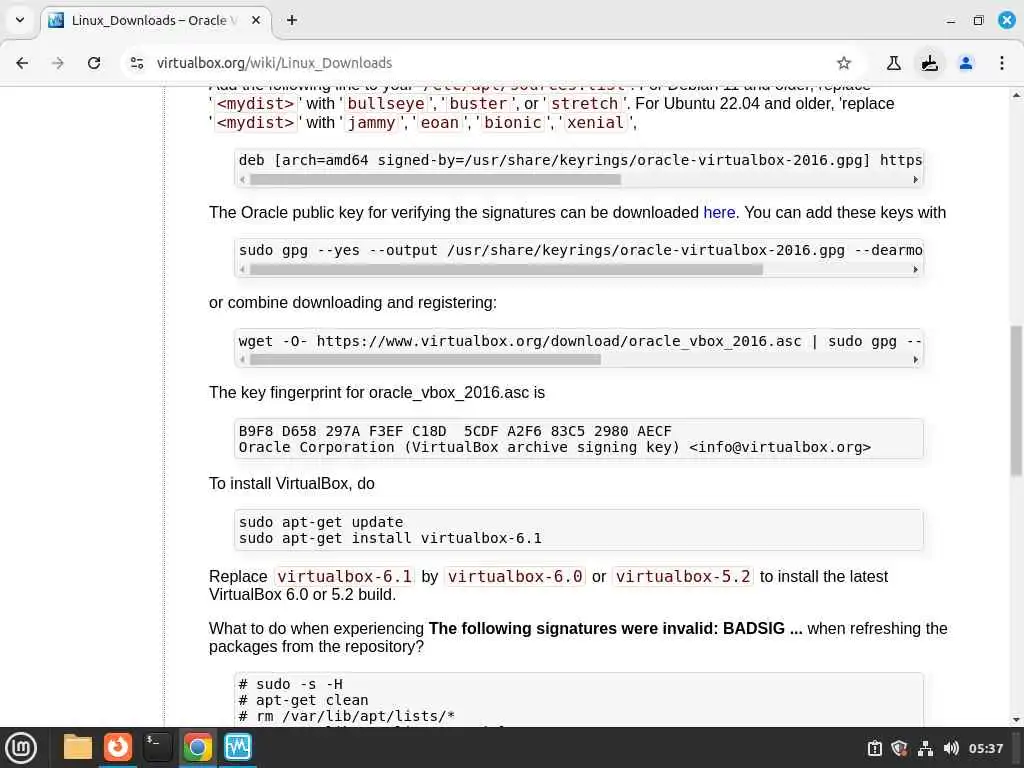
Task: Click the 'jammy' code text
Action: coord(372,123)
